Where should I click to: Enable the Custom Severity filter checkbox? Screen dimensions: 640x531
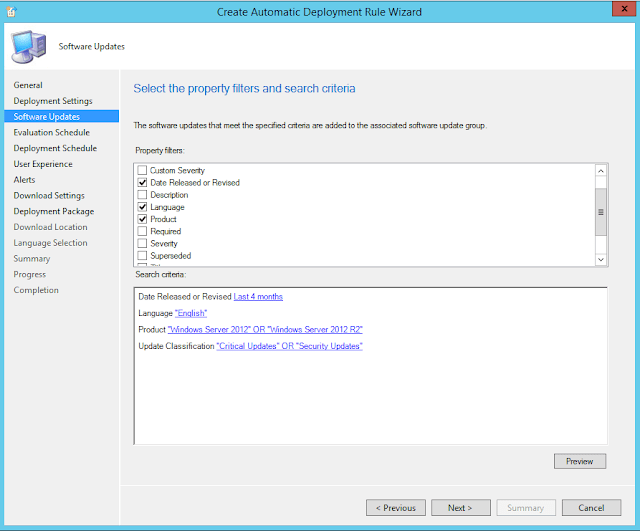pos(142,171)
